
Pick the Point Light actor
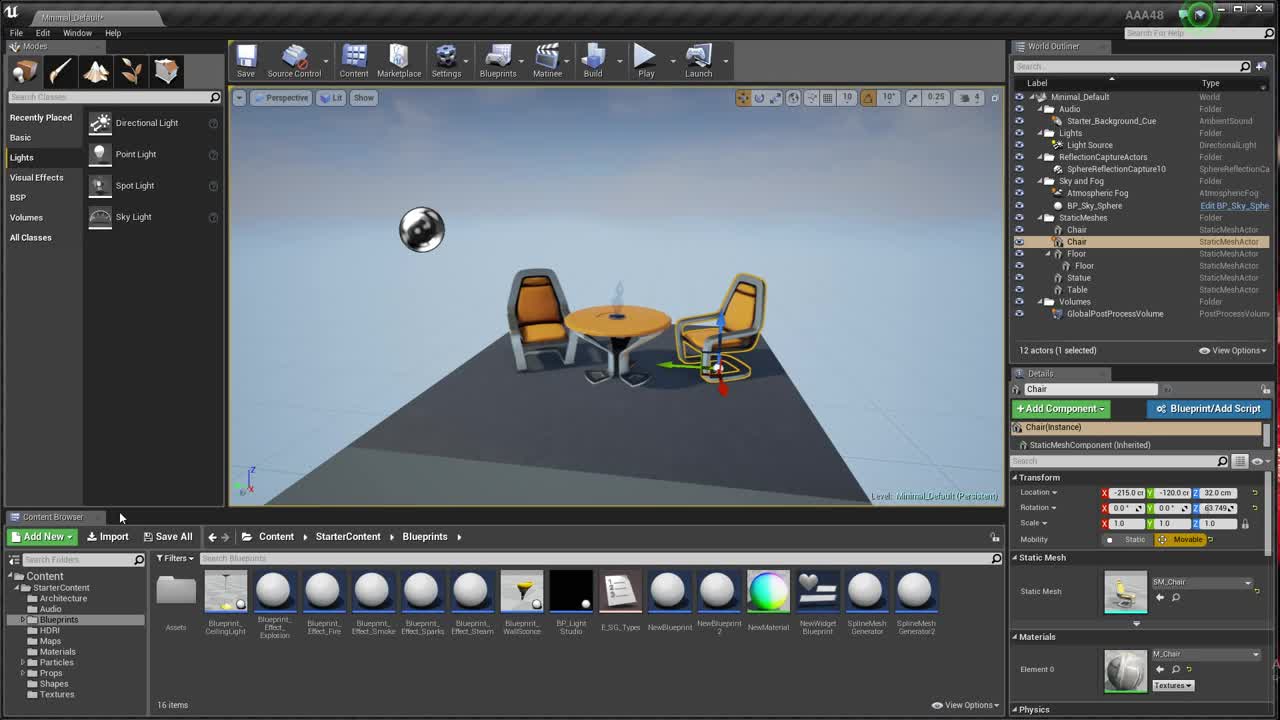click(154, 154)
